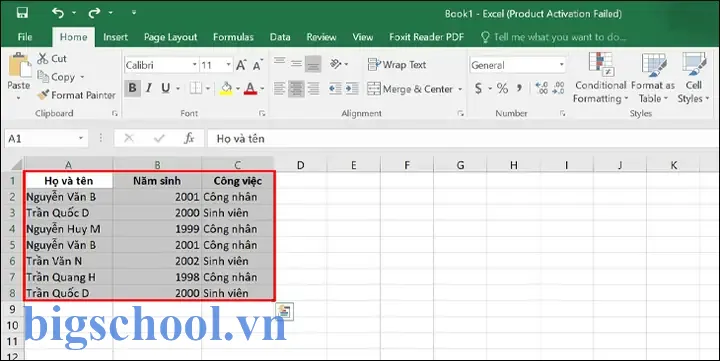The image size is (720, 361).
Task: Align text to the right
Action: (x=313, y=88)
